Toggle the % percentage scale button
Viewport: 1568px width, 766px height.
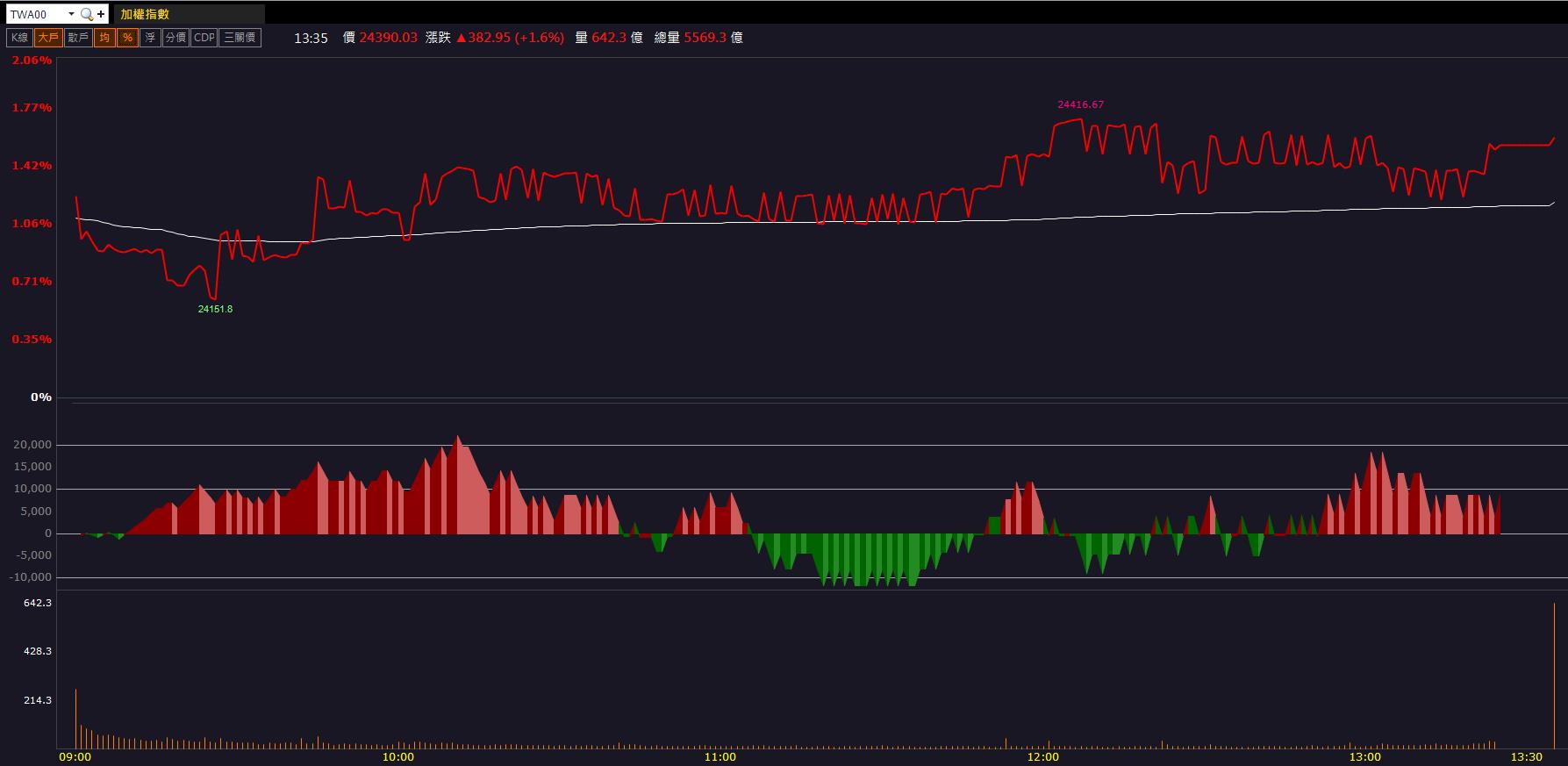127,38
